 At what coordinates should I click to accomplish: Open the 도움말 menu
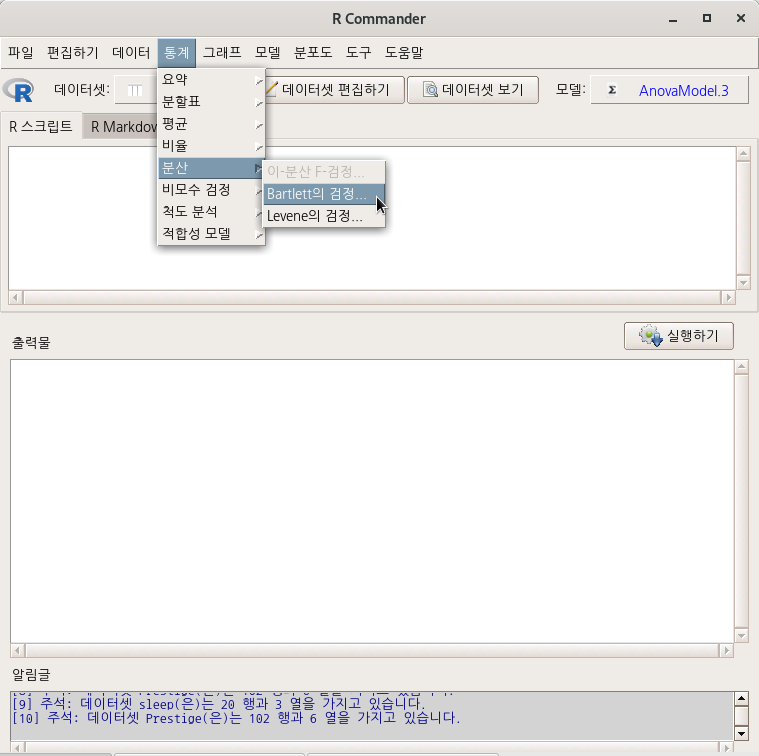click(x=404, y=52)
